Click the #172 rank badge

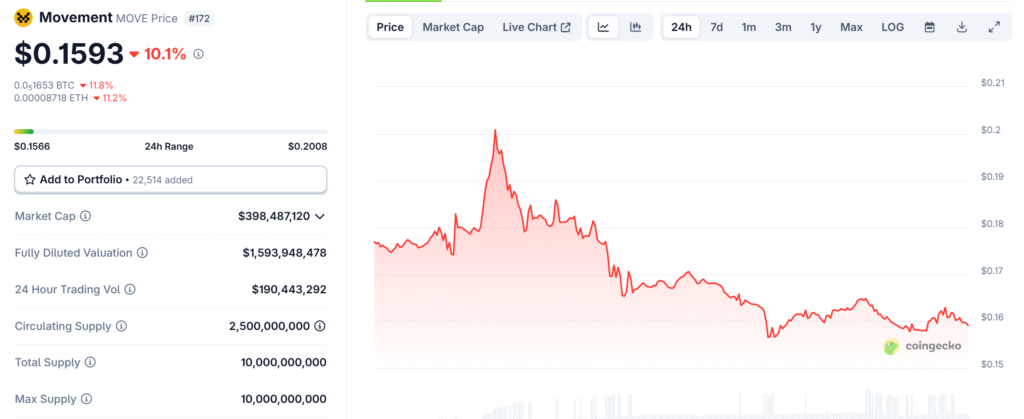(200, 18)
